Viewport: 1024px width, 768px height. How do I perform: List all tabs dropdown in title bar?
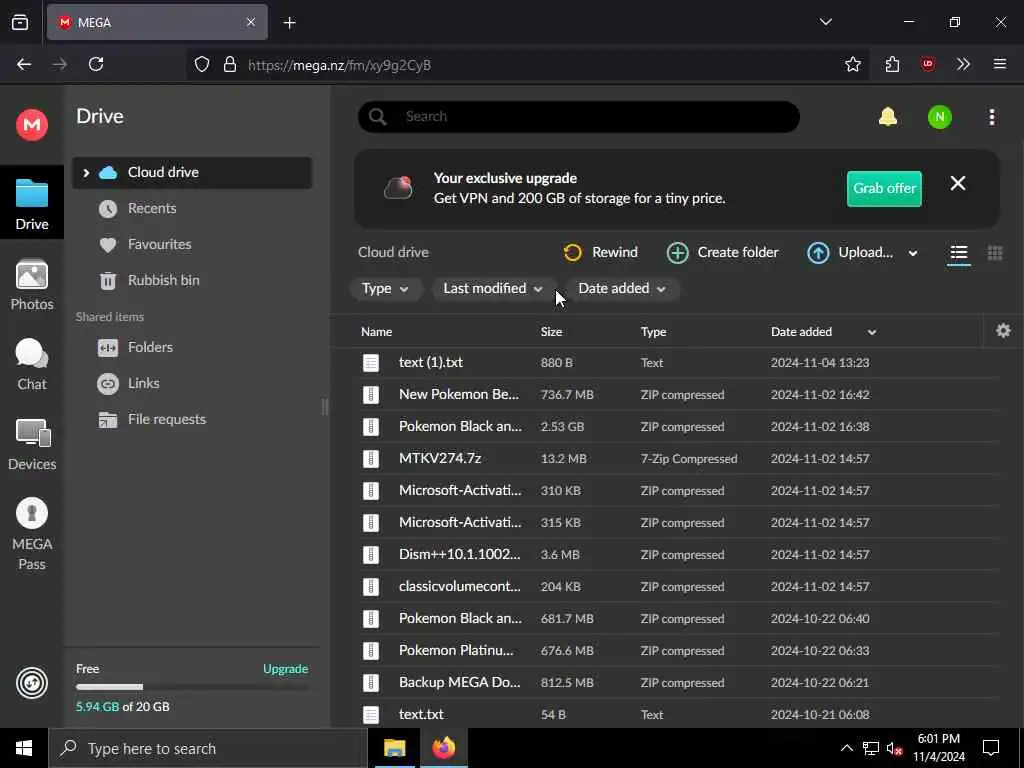(x=825, y=22)
